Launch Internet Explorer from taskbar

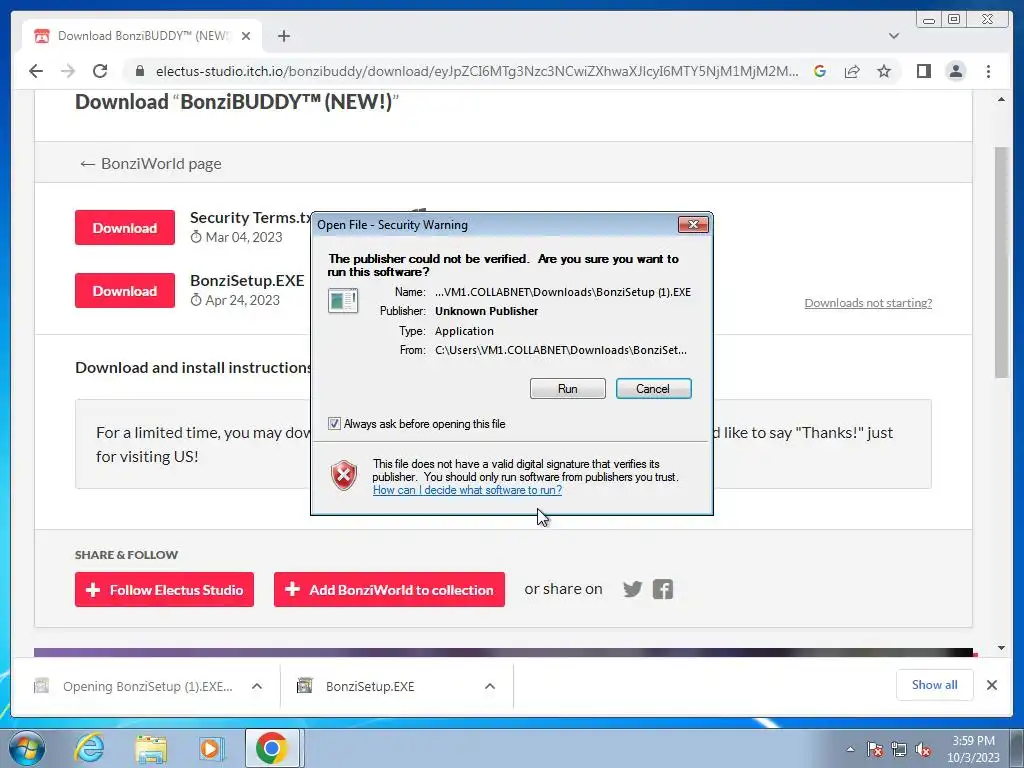(89, 748)
